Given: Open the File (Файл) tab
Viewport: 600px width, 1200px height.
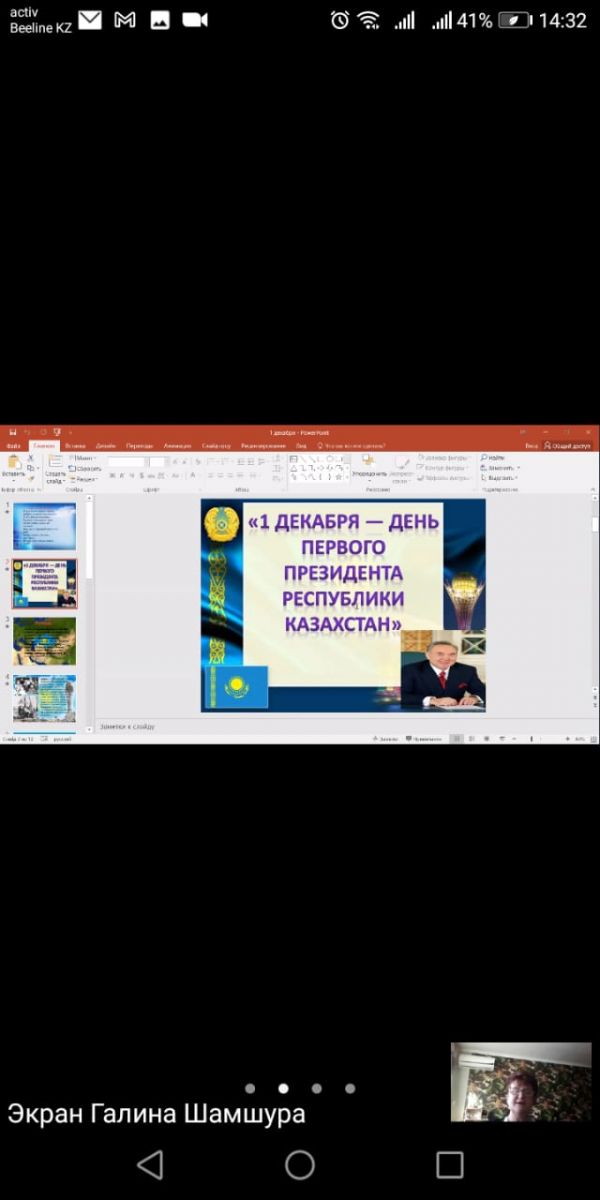Looking at the screenshot, I should tap(13, 445).
